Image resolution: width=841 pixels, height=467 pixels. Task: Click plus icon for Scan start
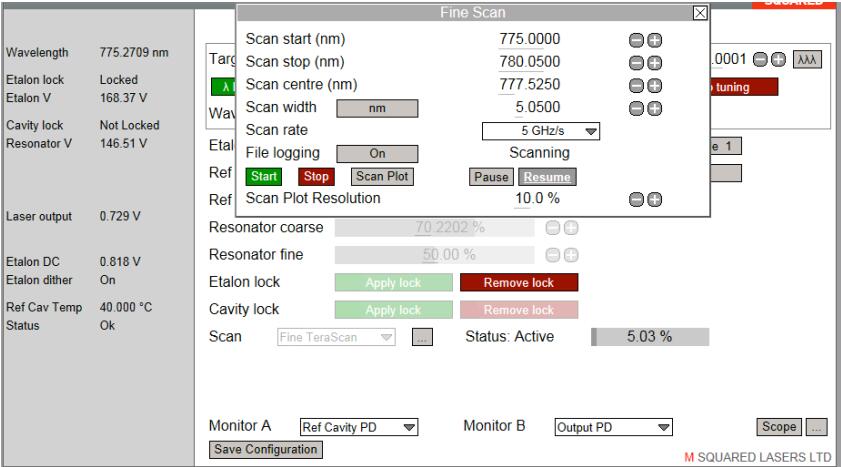(x=655, y=41)
